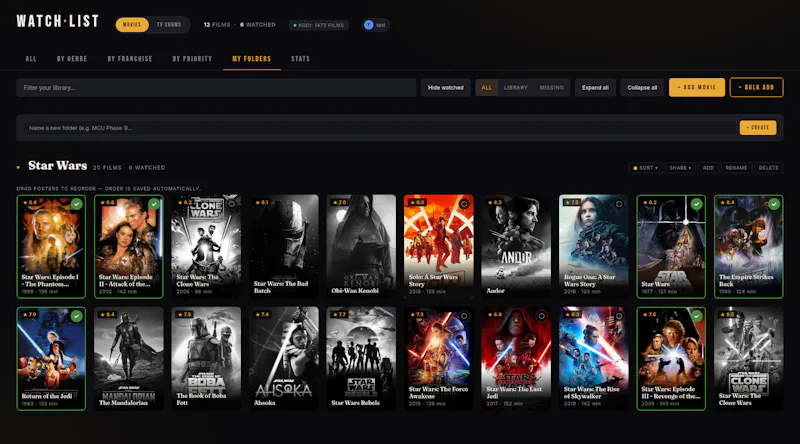Mark Rogue One as watched
The width and height of the screenshot is (800, 444).
pos(619,204)
